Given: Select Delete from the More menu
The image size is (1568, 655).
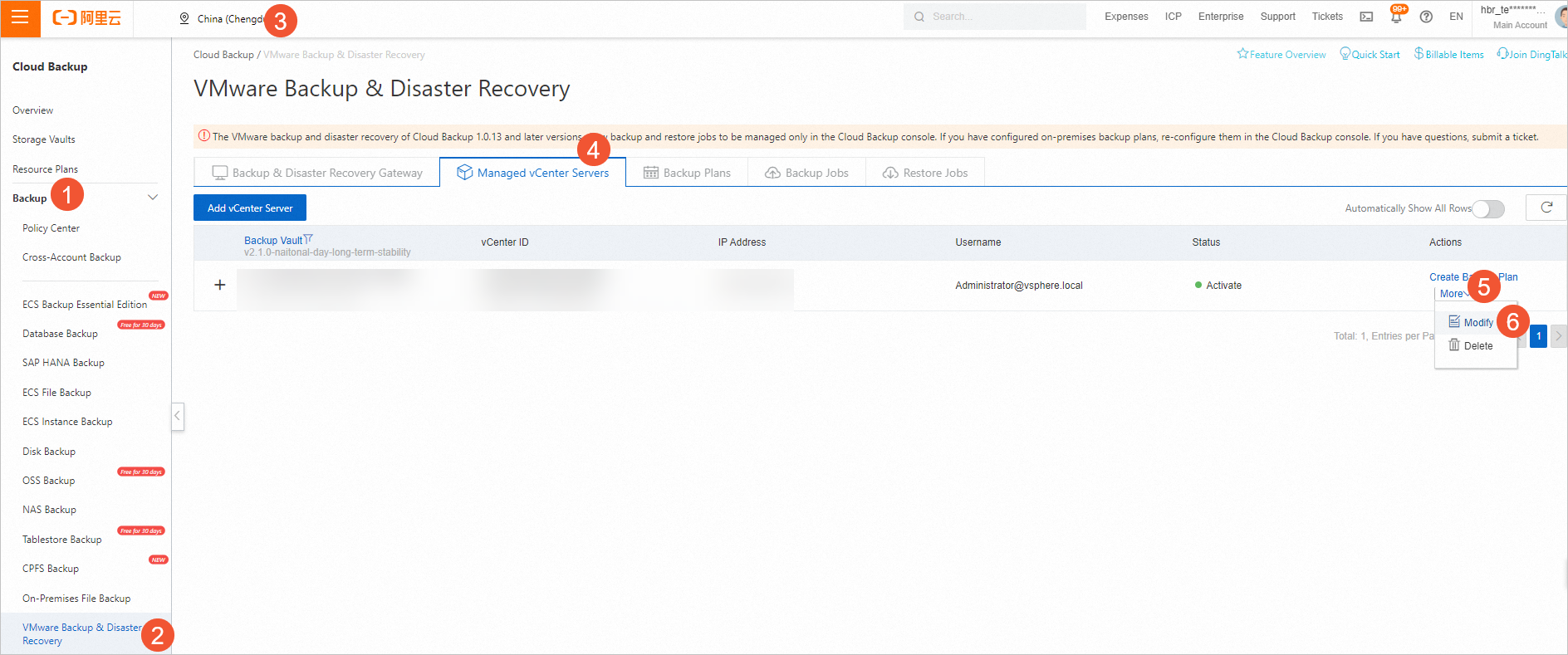Looking at the screenshot, I should pyautogui.click(x=1471, y=345).
